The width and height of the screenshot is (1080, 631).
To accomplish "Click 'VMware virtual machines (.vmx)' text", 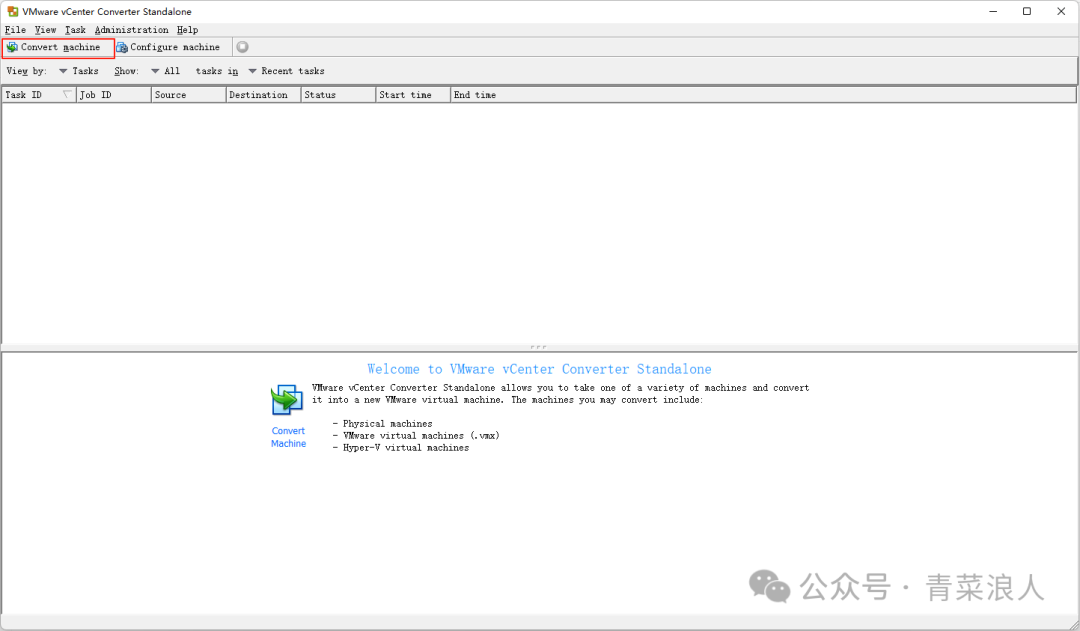I will click(x=421, y=435).
